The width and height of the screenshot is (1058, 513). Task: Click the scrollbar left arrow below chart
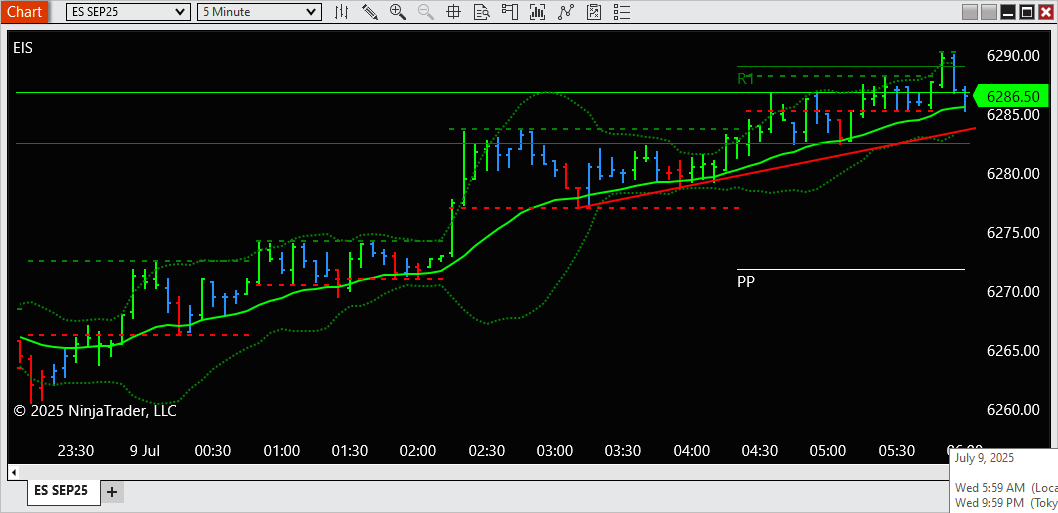pos(13,471)
